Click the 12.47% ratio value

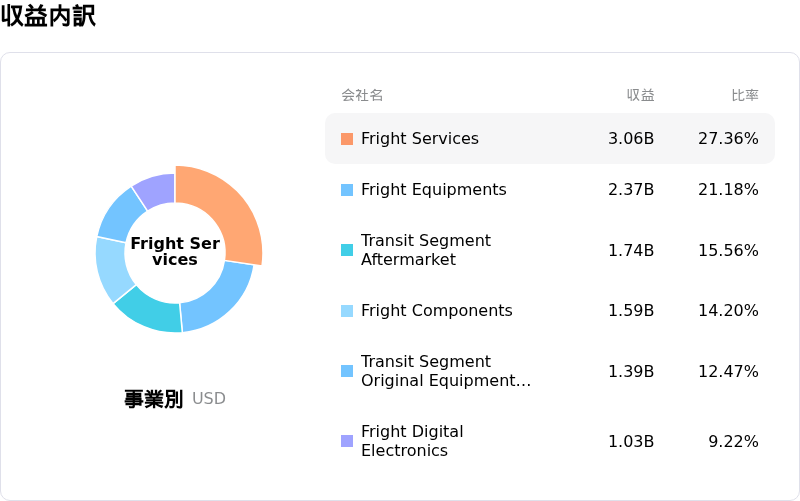(x=728, y=371)
